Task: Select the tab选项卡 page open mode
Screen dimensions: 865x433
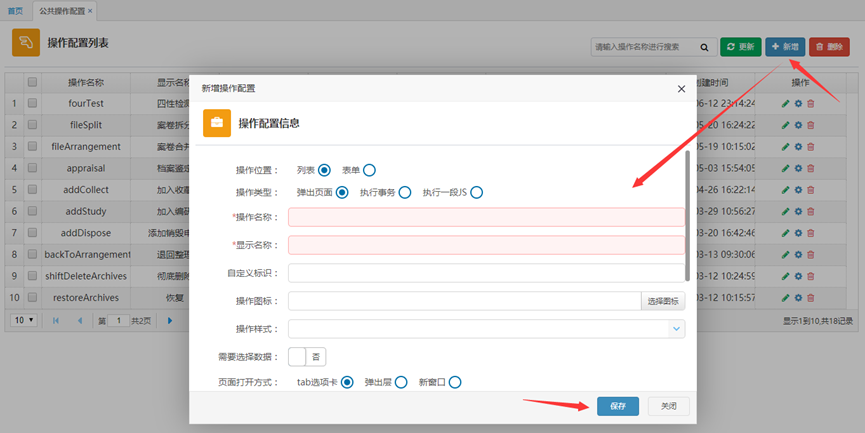Action: [x=347, y=382]
